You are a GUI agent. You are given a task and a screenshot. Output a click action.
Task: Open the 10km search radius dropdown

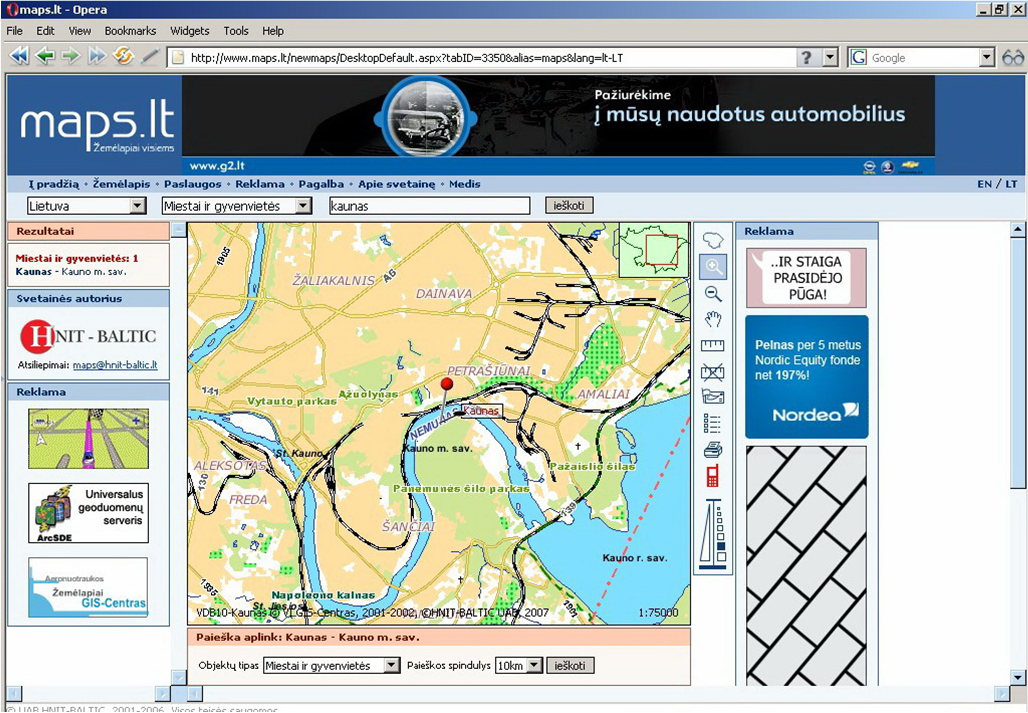[x=519, y=666]
